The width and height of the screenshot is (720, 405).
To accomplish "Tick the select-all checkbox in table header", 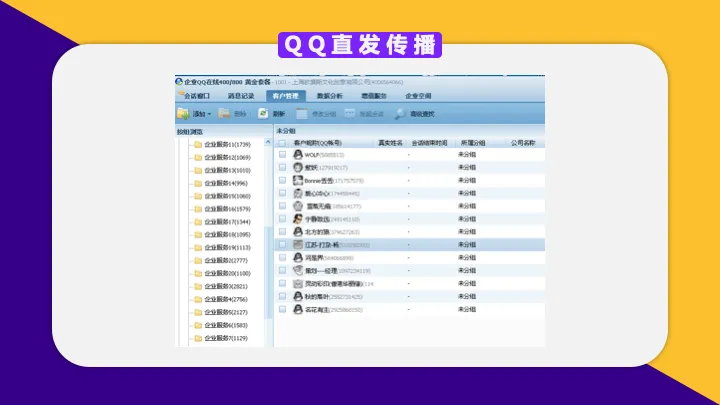I will [282, 143].
